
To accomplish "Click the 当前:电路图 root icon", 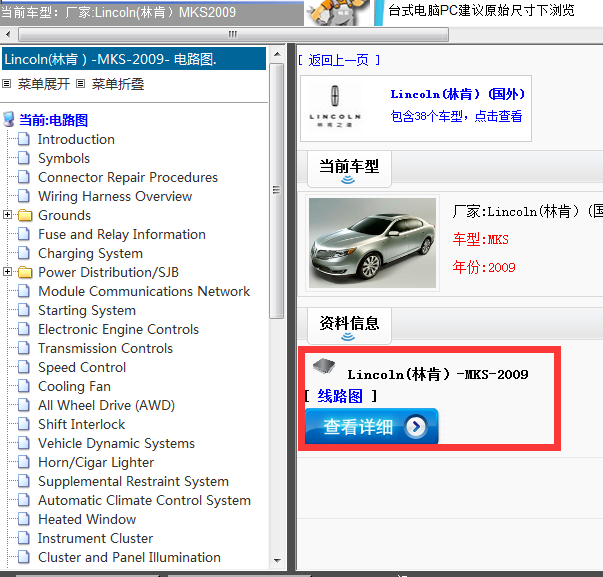I will click(9, 120).
